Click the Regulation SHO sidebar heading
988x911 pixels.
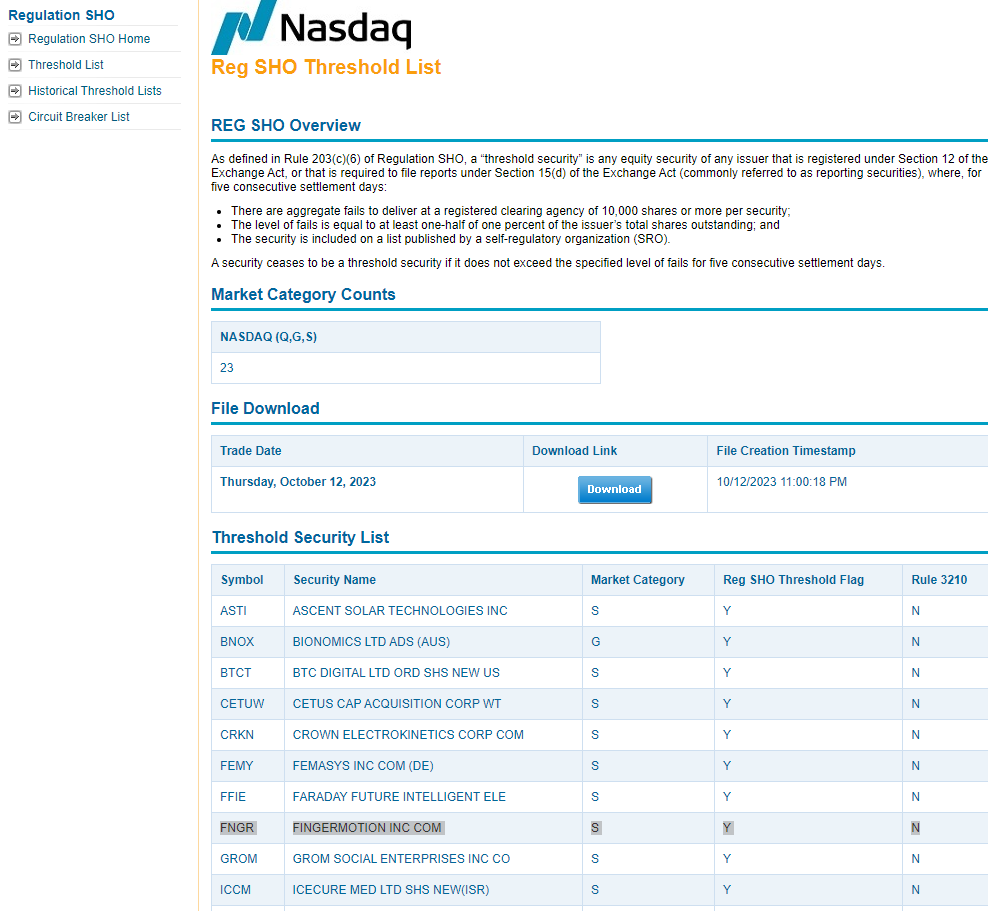[61, 15]
